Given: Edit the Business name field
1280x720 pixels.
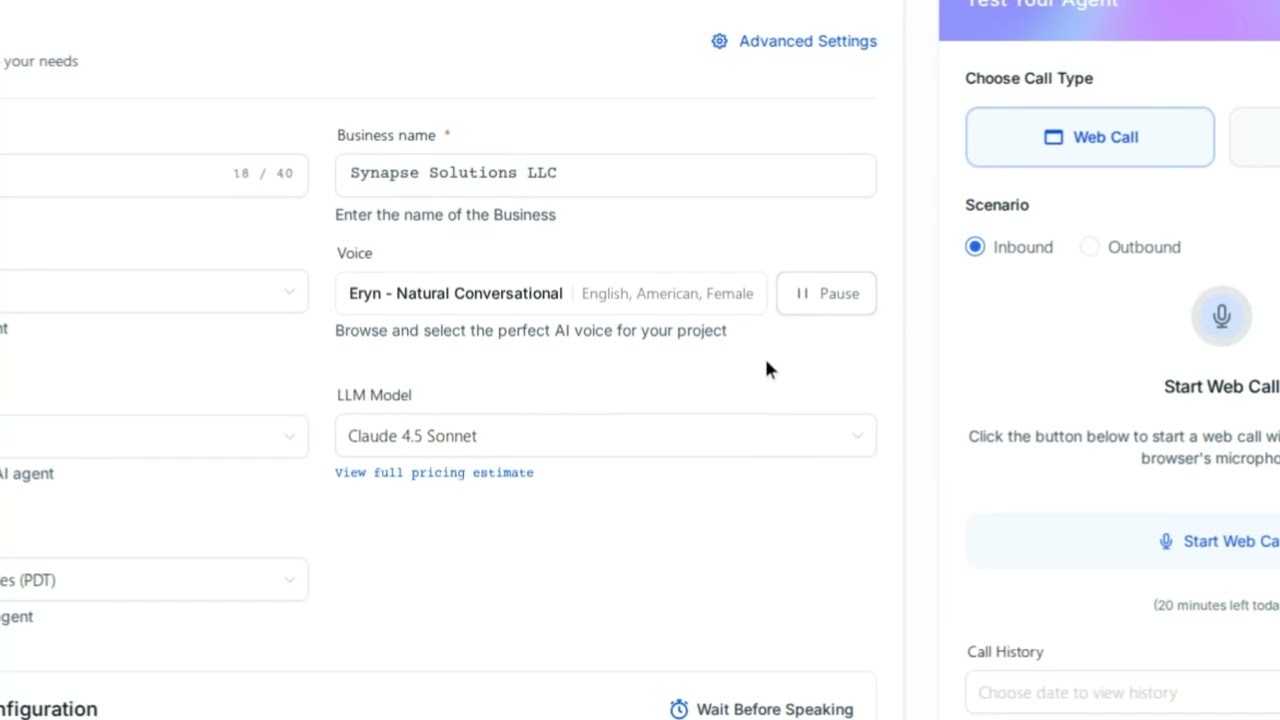Looking at the screenshot, I should (x=606, y=173).
